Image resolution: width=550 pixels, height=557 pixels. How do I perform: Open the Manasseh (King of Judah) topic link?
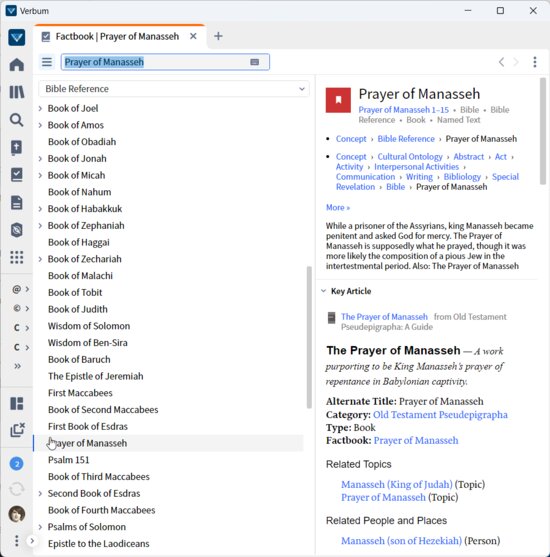[397, 484]
